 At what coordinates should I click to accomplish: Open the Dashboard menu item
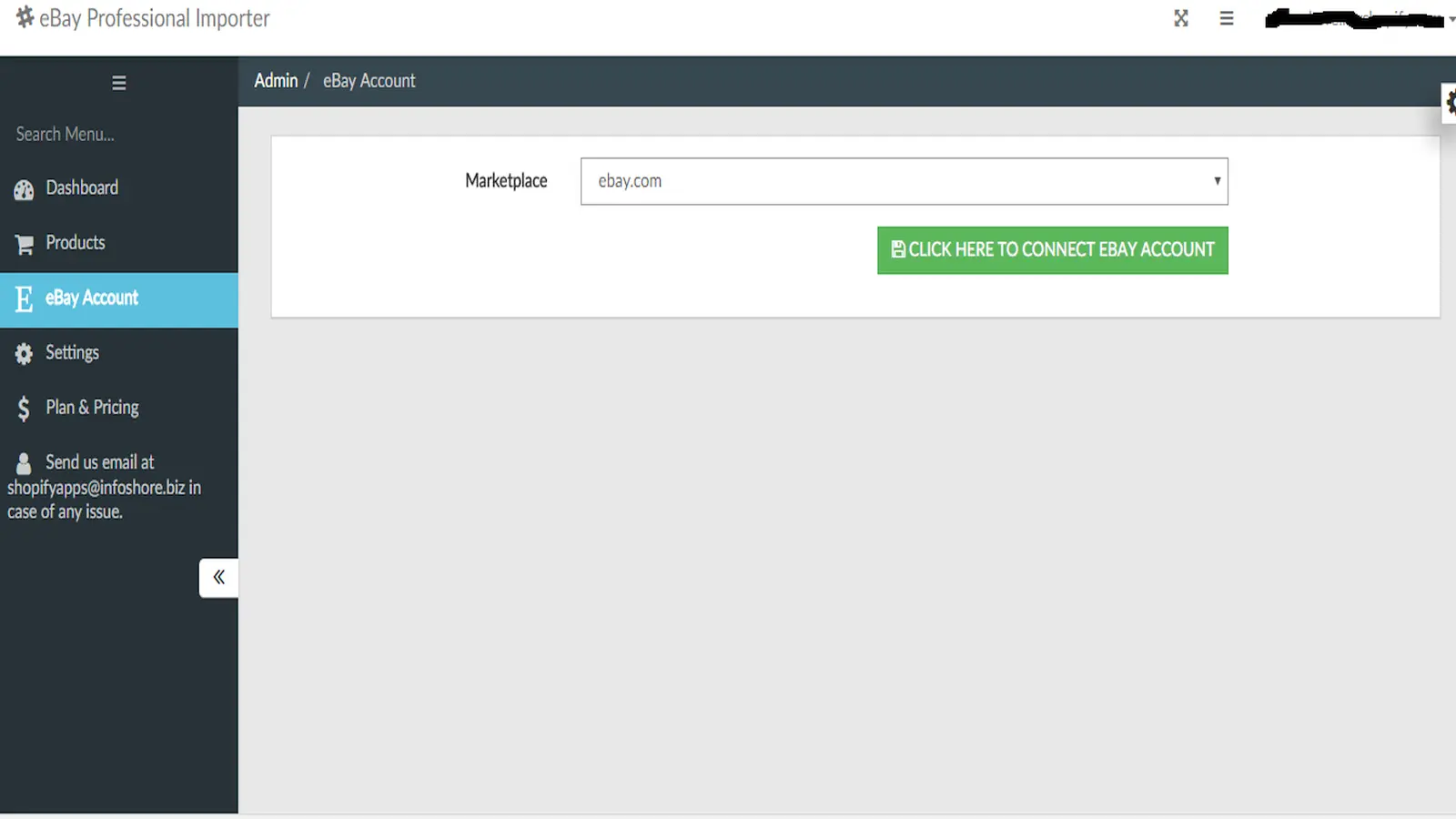(x=119, y=188)
